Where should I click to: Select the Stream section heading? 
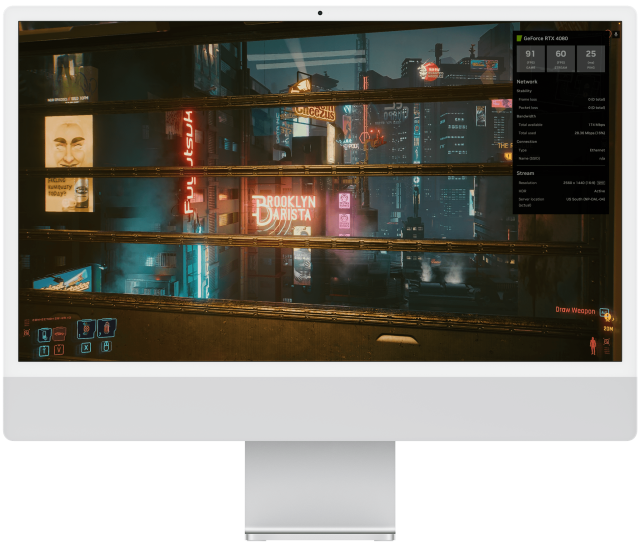(x=525, y=173)
